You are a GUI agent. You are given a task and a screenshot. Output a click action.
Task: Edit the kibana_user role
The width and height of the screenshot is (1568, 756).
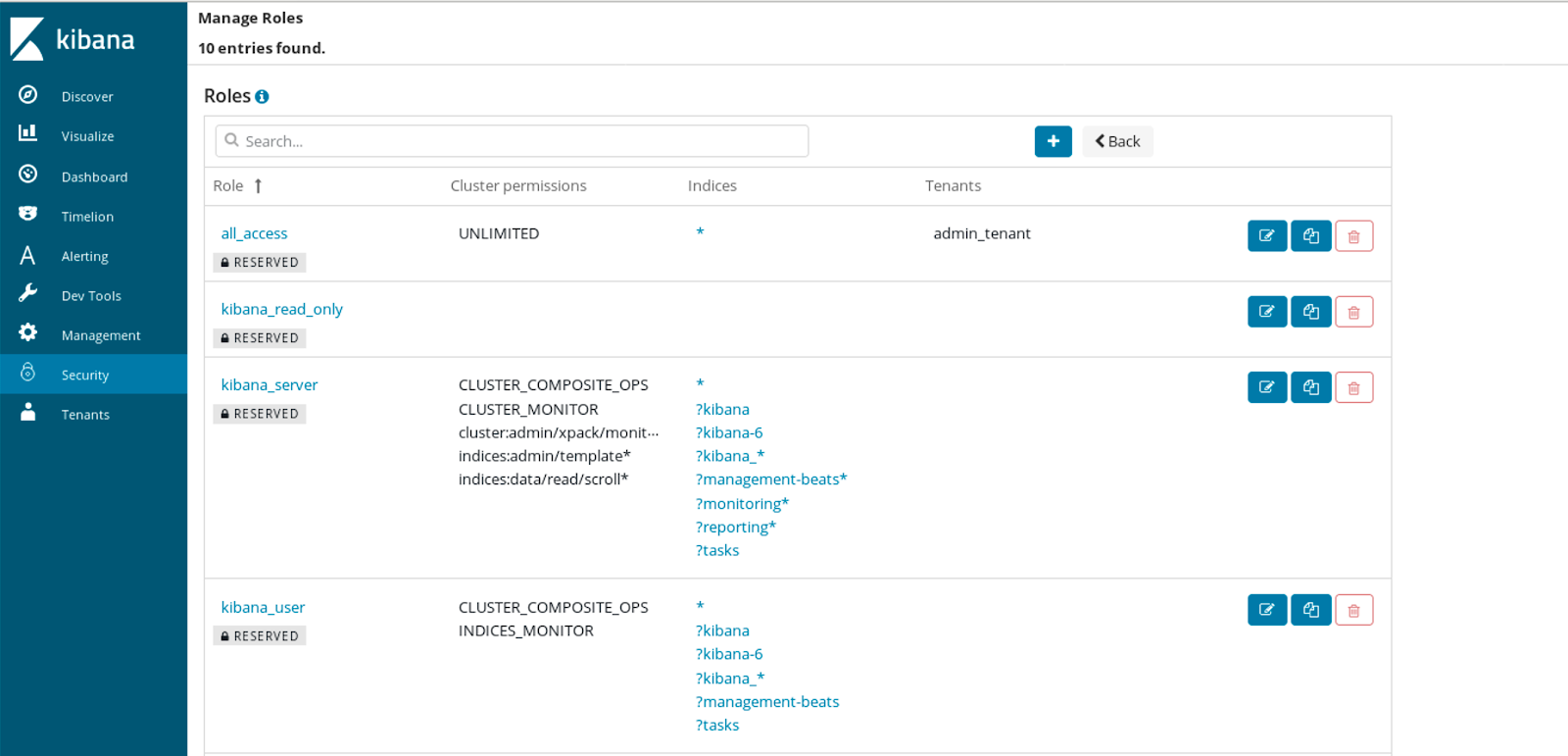tap(1267, 610)
